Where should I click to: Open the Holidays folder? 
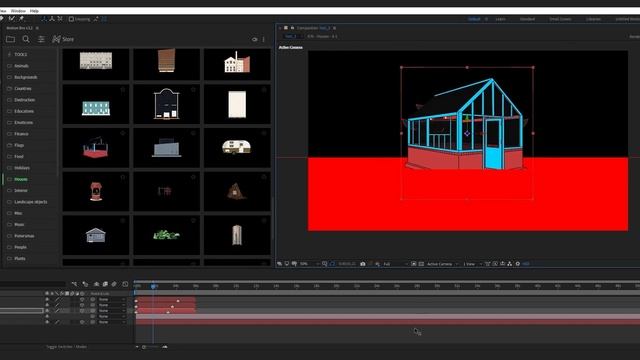(x=22, y=168)
